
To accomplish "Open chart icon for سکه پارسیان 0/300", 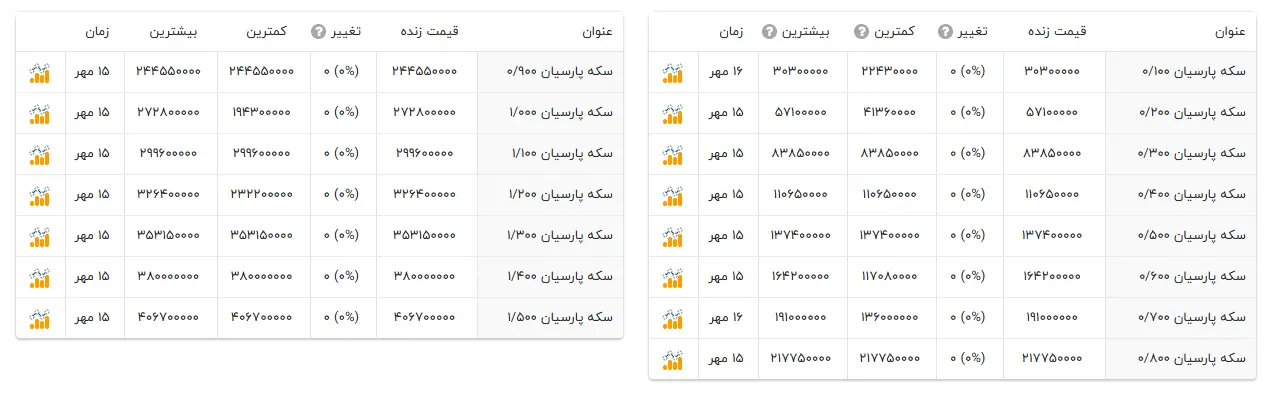I will (673, 155).
